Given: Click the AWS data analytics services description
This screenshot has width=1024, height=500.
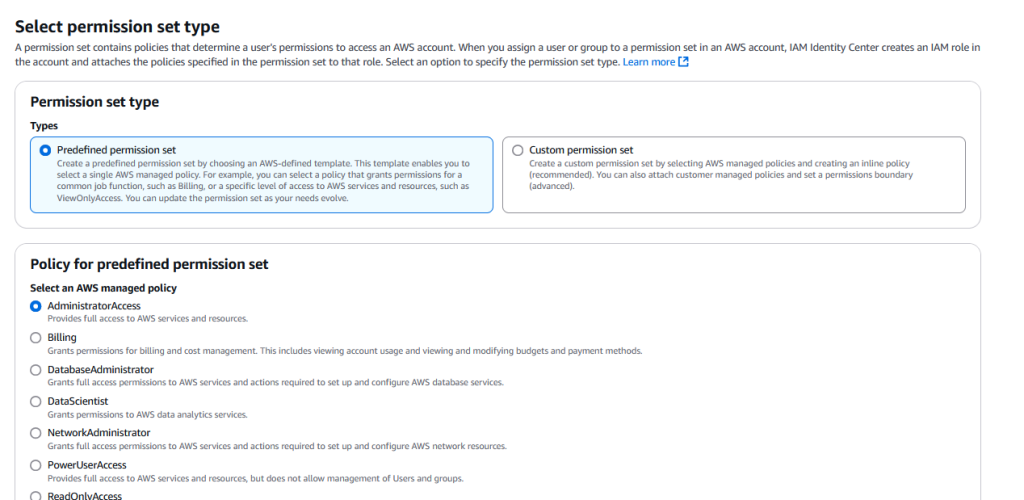Looking at the screenshot, I should coord(147,414).
